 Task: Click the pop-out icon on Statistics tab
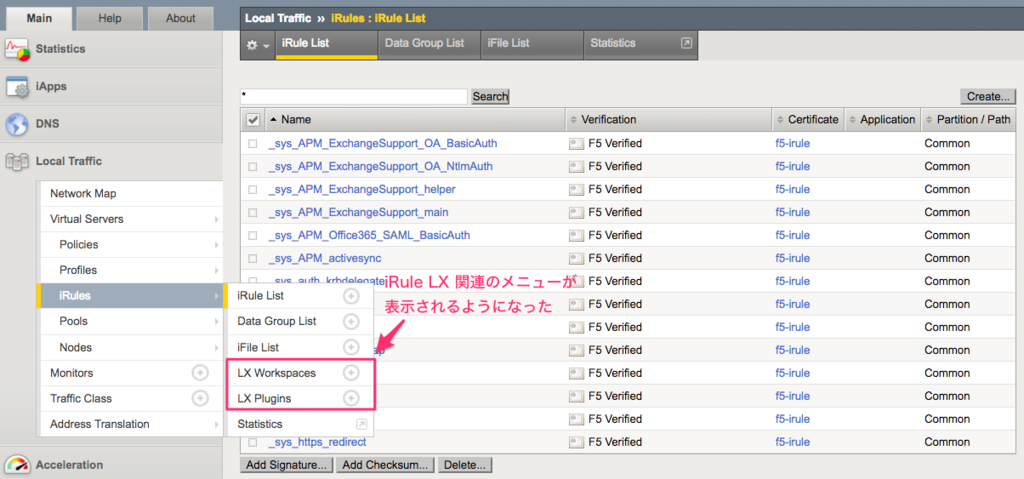click(x=686, y=42)
